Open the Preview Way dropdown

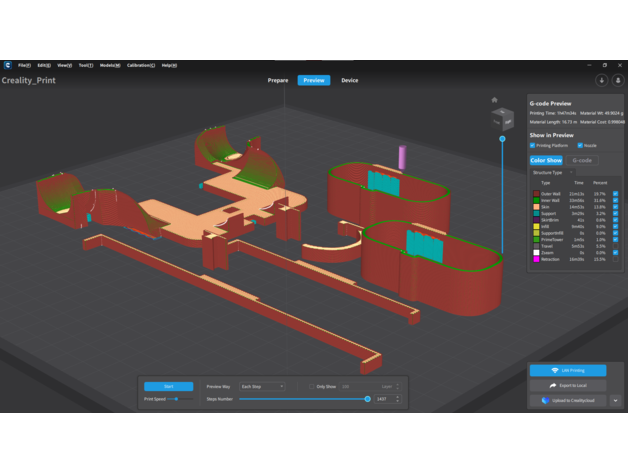(x=260, y=386)
